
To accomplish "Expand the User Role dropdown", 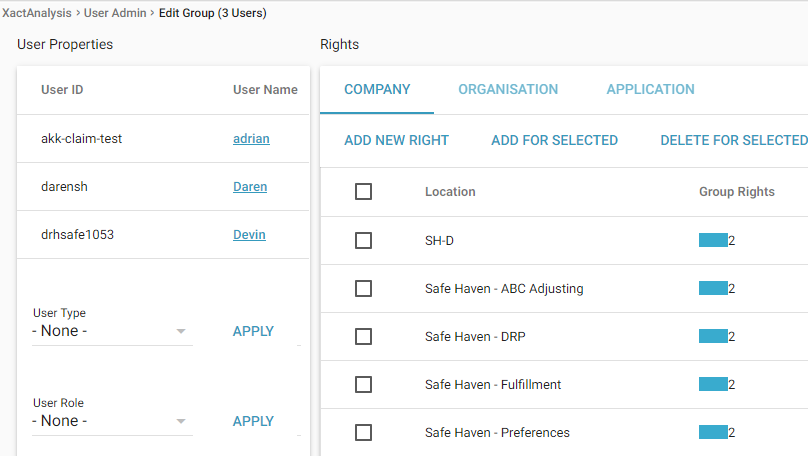I will coord(111,421).
